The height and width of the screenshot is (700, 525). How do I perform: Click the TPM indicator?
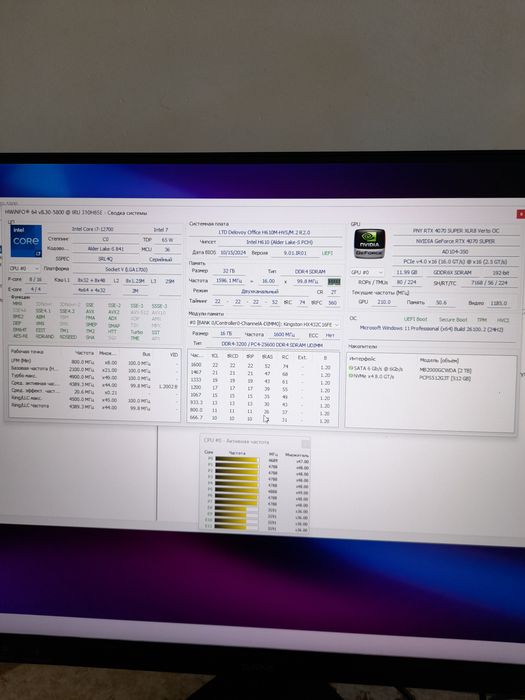pos(481,320)
